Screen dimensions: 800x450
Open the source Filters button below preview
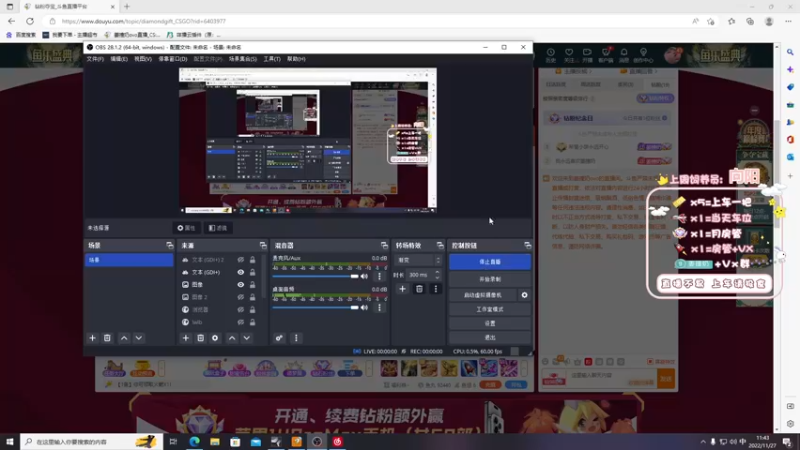click(218, 228)
